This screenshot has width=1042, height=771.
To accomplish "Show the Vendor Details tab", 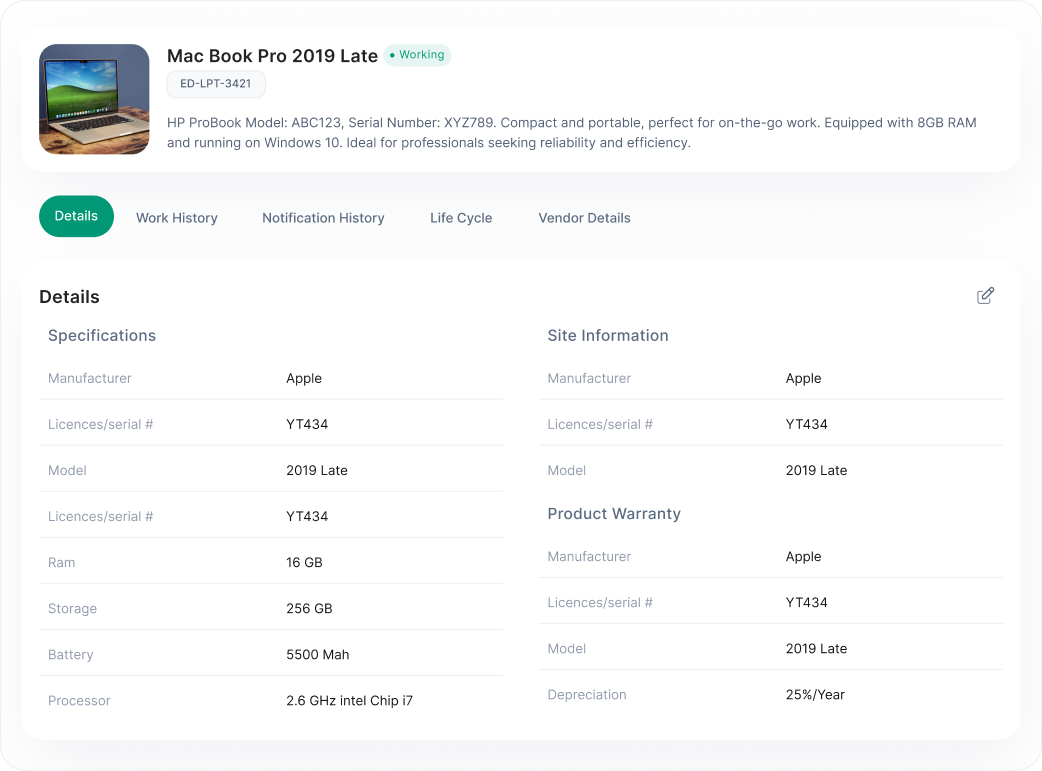I will pos(584,218).
